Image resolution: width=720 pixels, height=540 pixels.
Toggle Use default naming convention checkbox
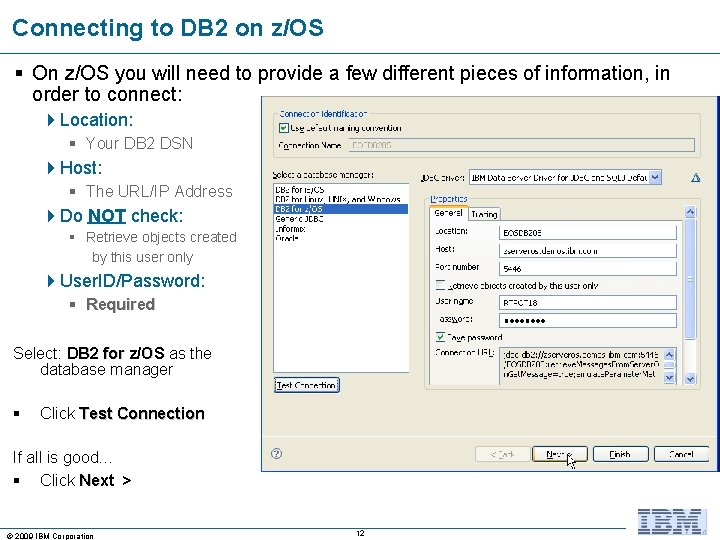pos(284,128)
